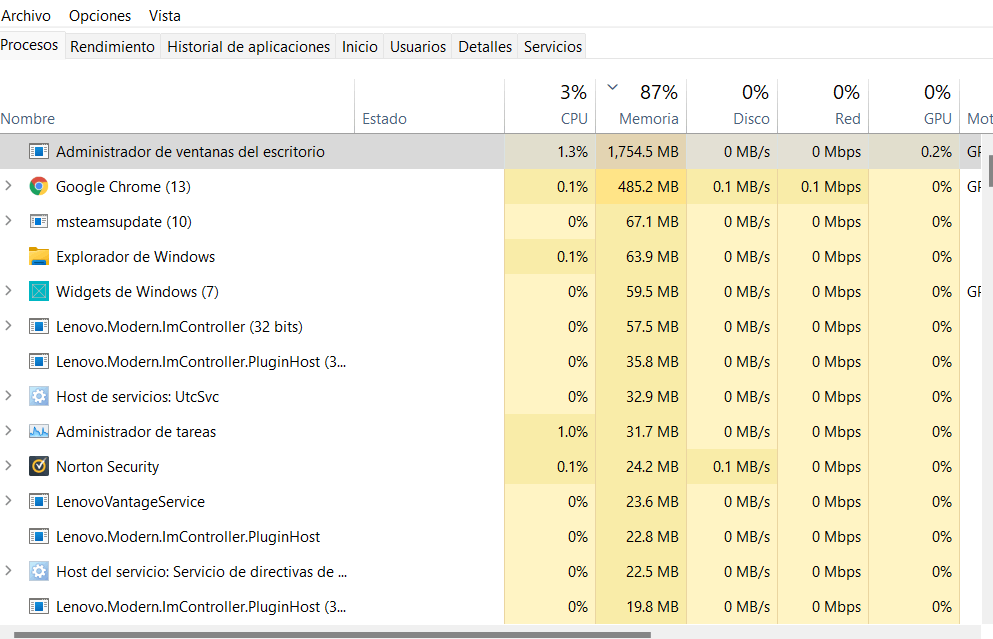This screenshot has width=993, height=639.
Task: Switch to the Detalles tab
Action: point(485,46)
